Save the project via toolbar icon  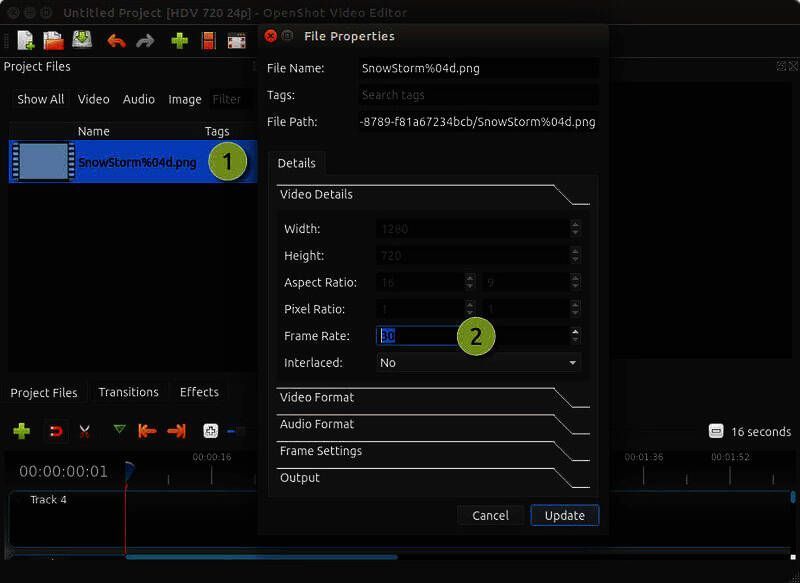pyautogui.click(x=82, y=41)
